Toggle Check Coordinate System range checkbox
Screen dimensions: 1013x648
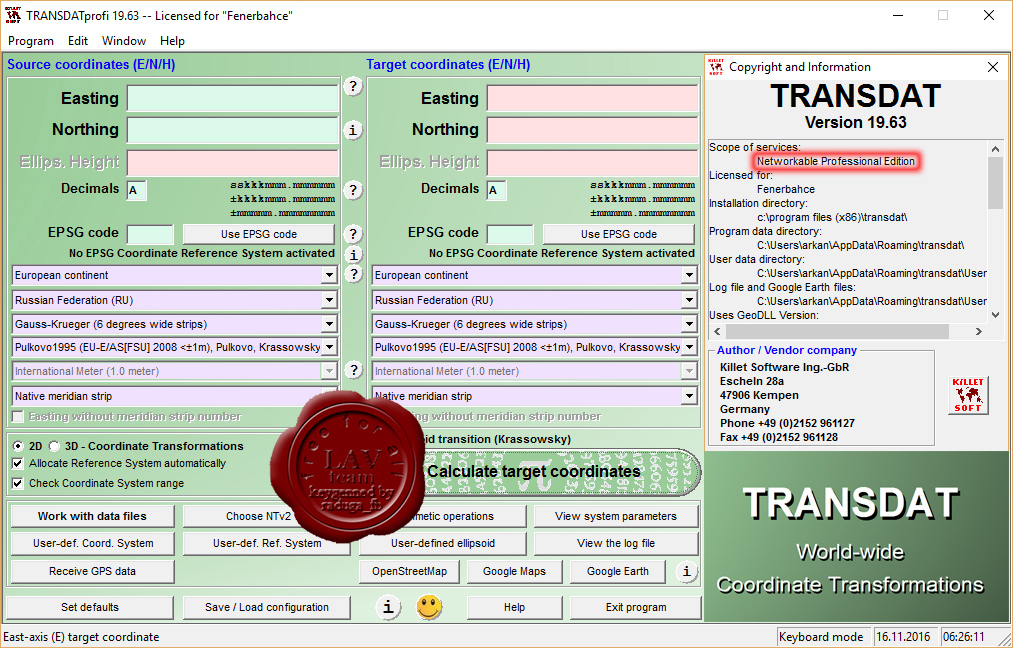pyautogui.click(x=17, y=483)
